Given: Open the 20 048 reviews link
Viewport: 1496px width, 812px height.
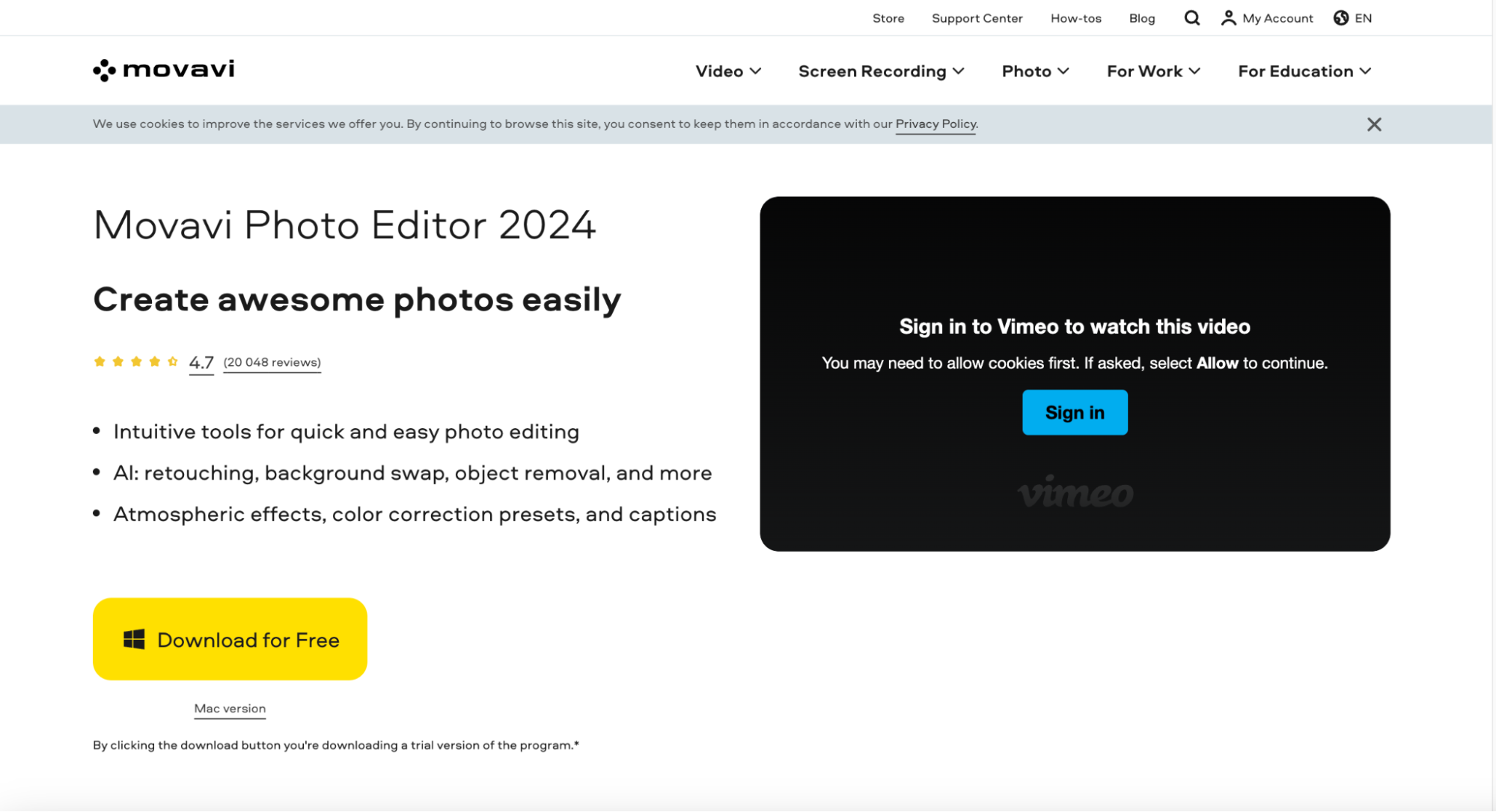Looking at the screenshot, I should point(272,362).
